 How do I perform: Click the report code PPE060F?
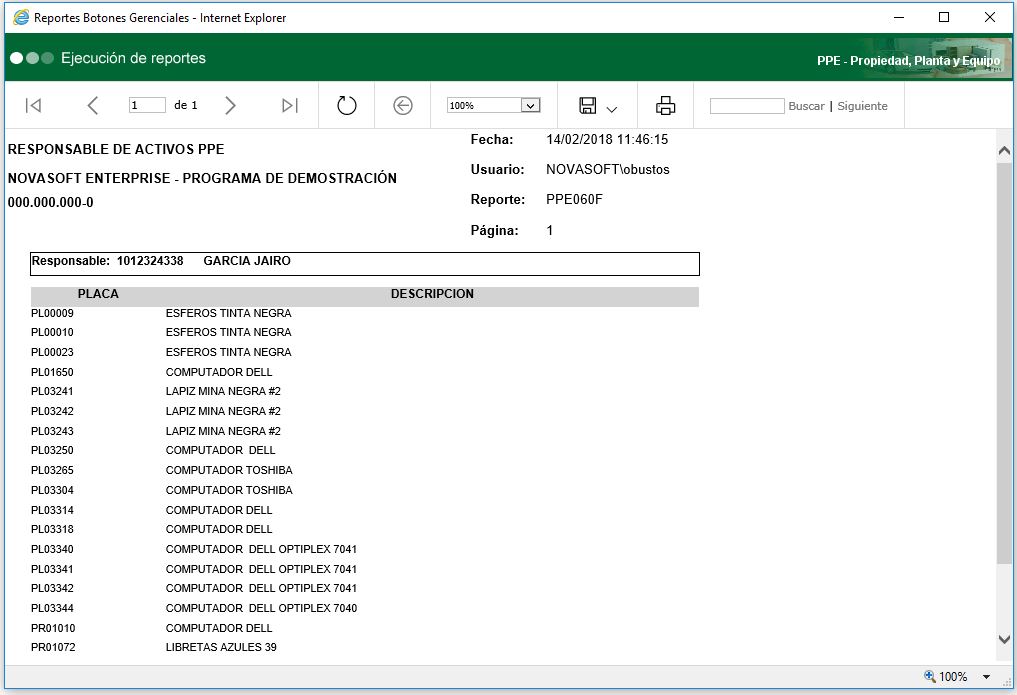[x=574, y=200]
